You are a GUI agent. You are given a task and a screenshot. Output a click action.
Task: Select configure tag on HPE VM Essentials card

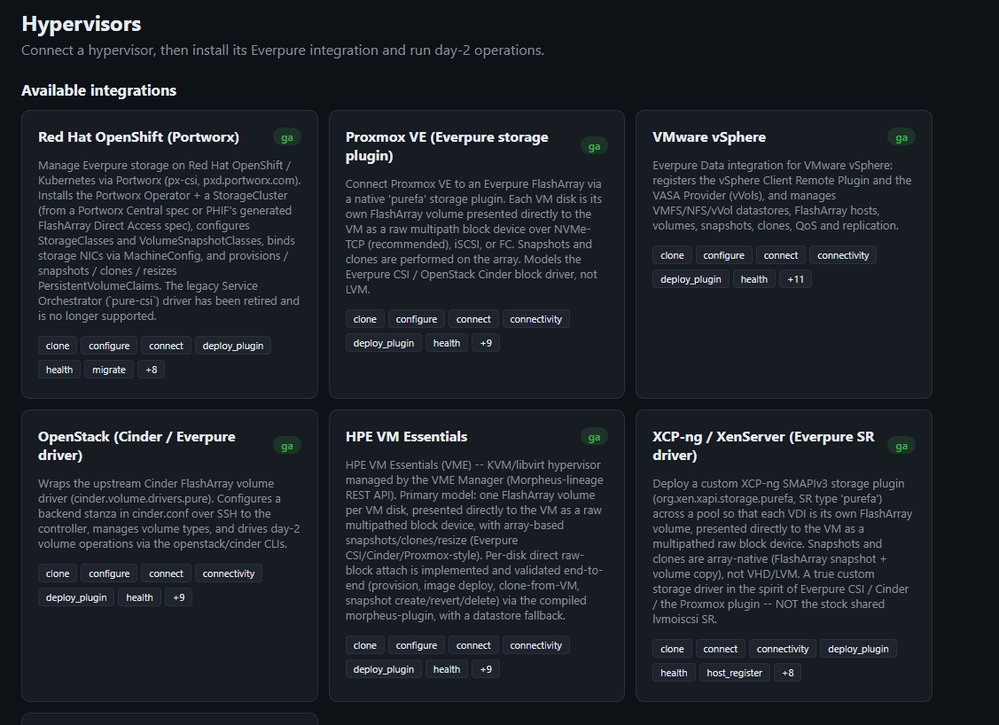coord(416,645)
